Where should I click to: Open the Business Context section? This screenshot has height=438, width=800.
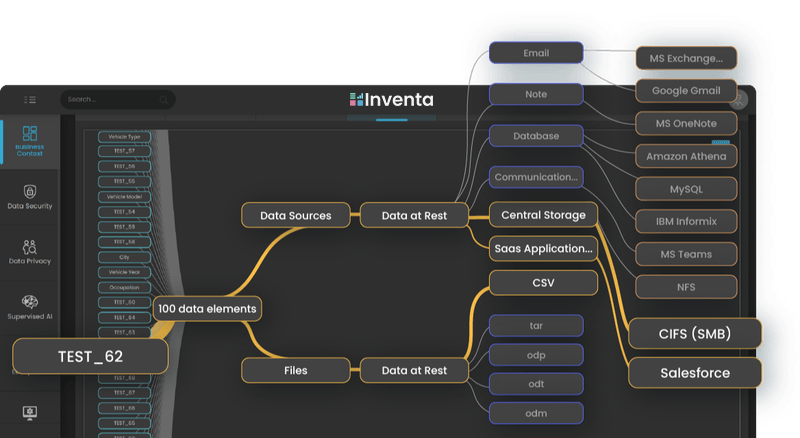30,141
